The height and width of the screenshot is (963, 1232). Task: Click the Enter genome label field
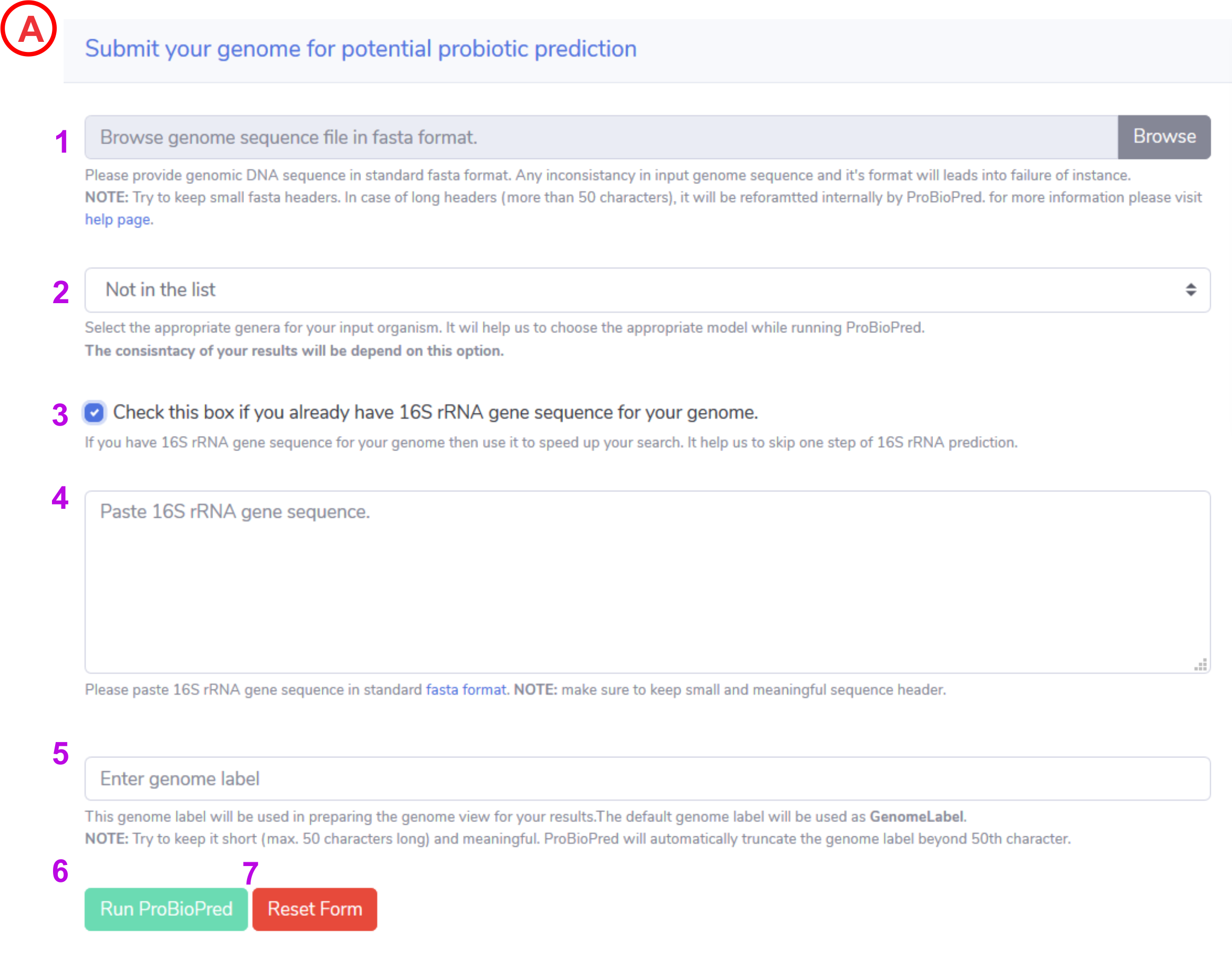(648, 779)
